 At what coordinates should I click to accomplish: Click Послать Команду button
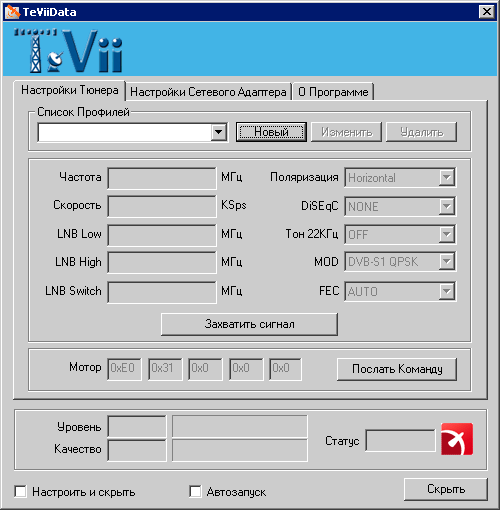point(397,369)
